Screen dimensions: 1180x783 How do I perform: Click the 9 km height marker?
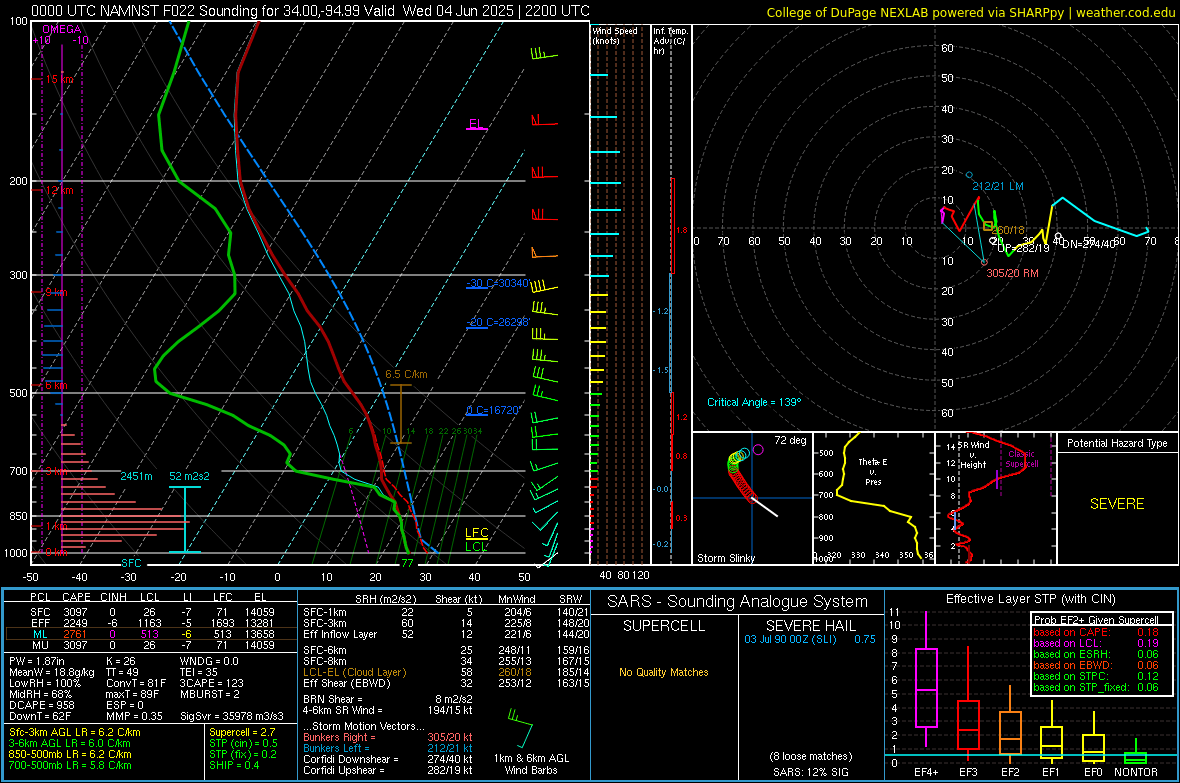(x=56, y=292)
